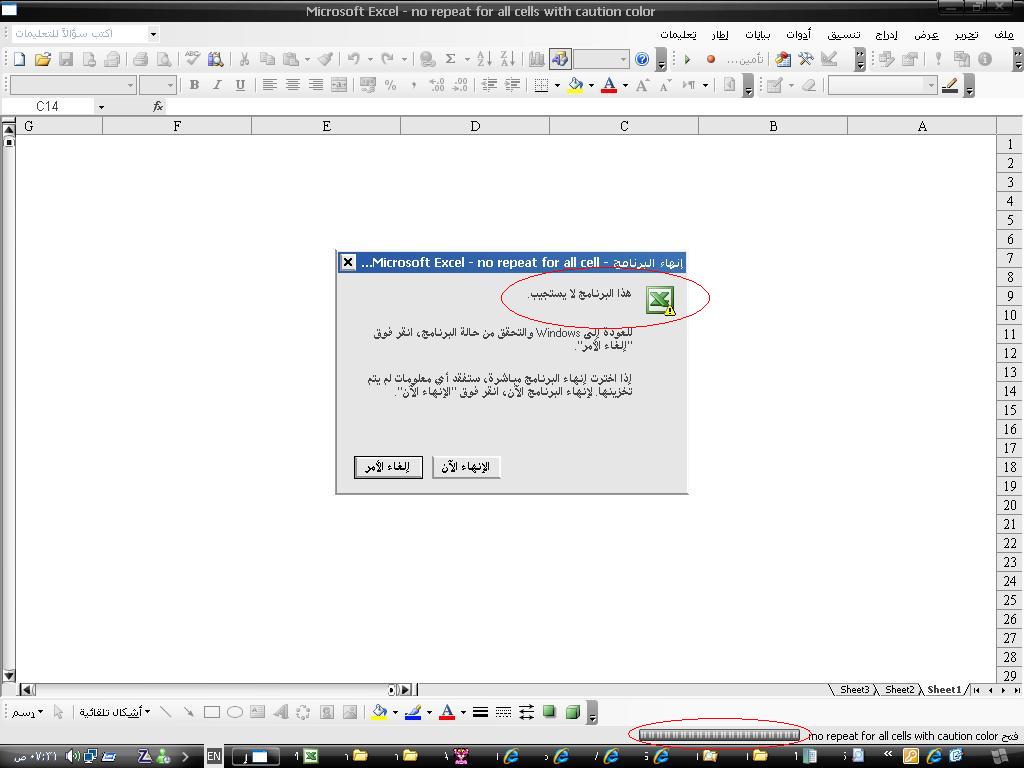Run the ABC spelling check
Image resolution: width=1024 pixels, height=768 pixels.
pos(191,59)
